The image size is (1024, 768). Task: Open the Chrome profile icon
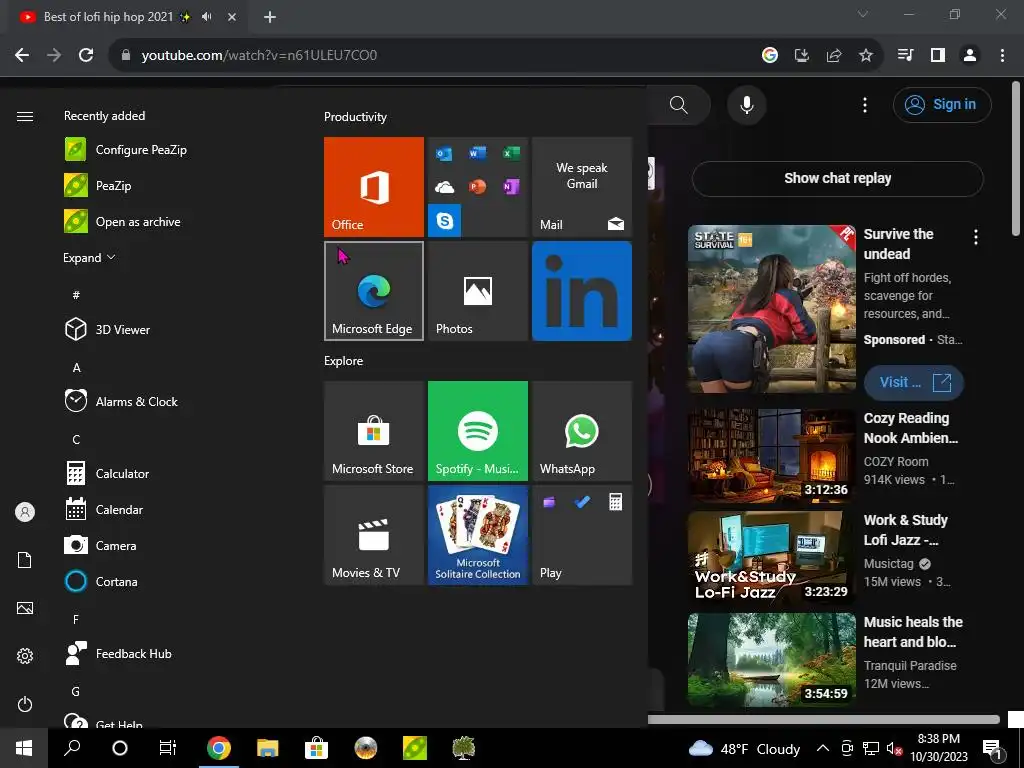point(970,55)
